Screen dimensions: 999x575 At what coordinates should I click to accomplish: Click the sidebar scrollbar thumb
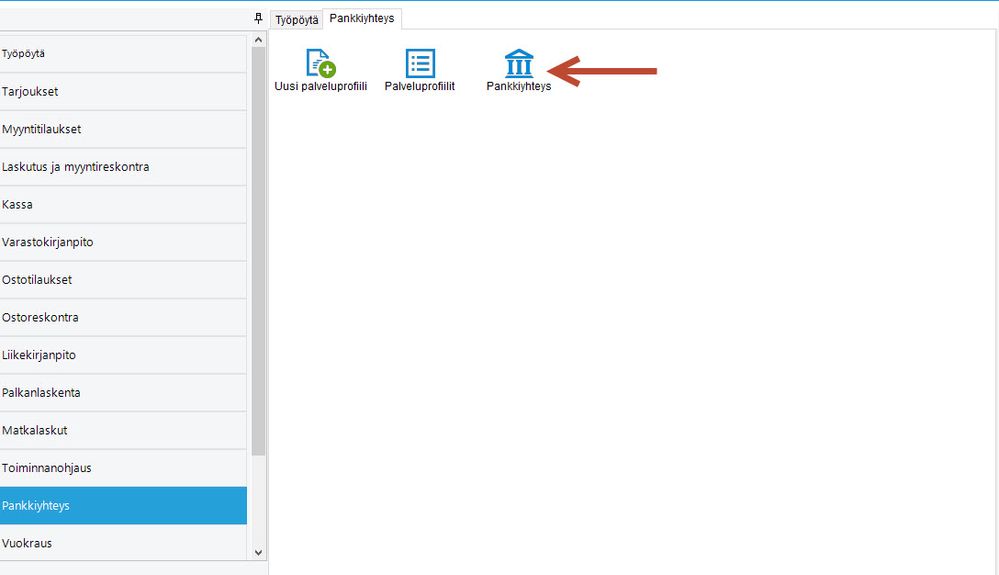pyautogui.click(x=258, y=251)
